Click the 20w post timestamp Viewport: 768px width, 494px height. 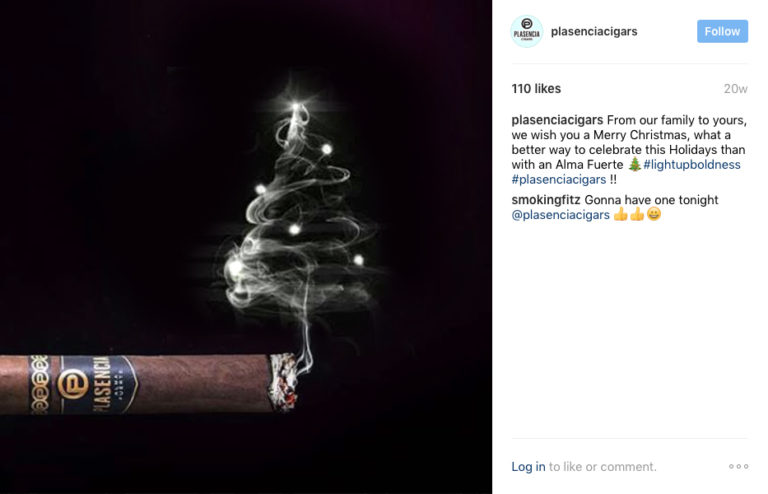(735, 89)
